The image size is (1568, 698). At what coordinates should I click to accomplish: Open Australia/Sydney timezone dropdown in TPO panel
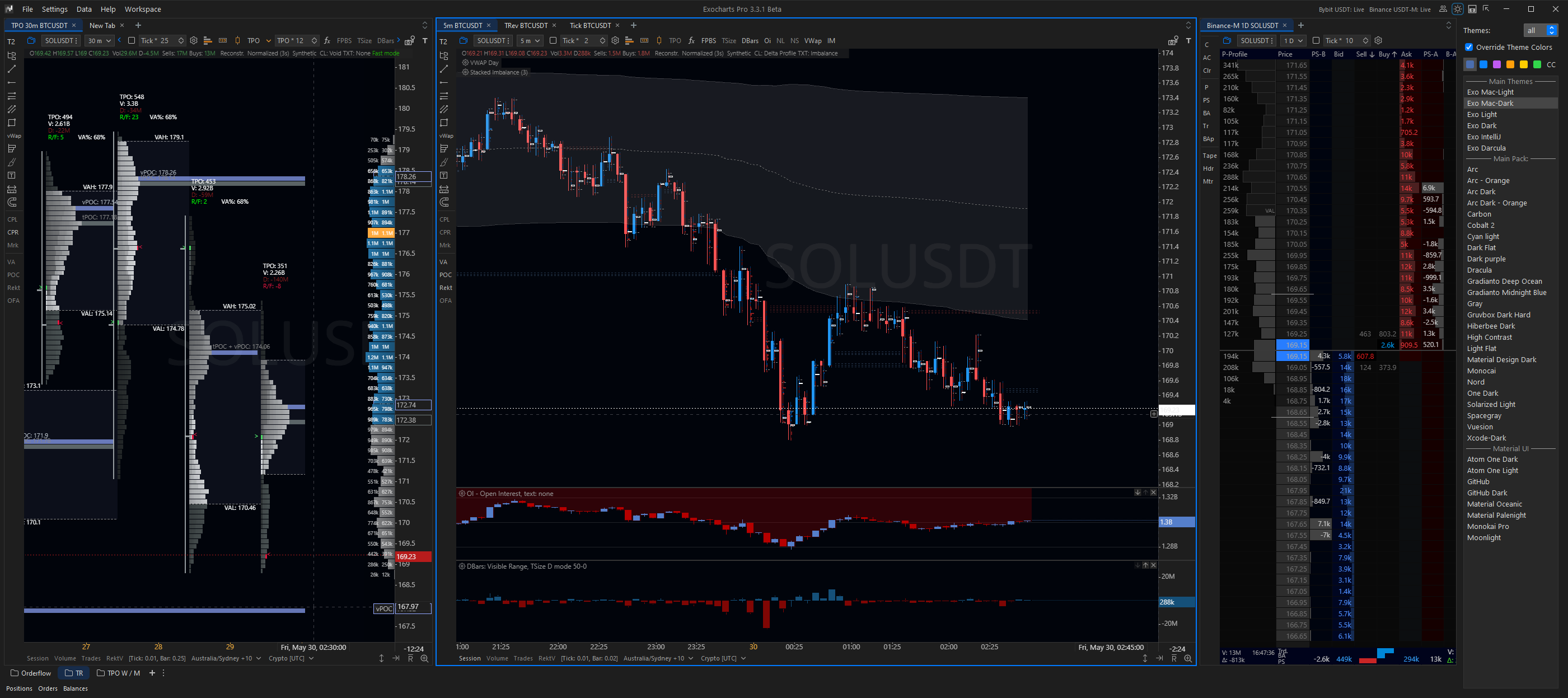(226, 658)
